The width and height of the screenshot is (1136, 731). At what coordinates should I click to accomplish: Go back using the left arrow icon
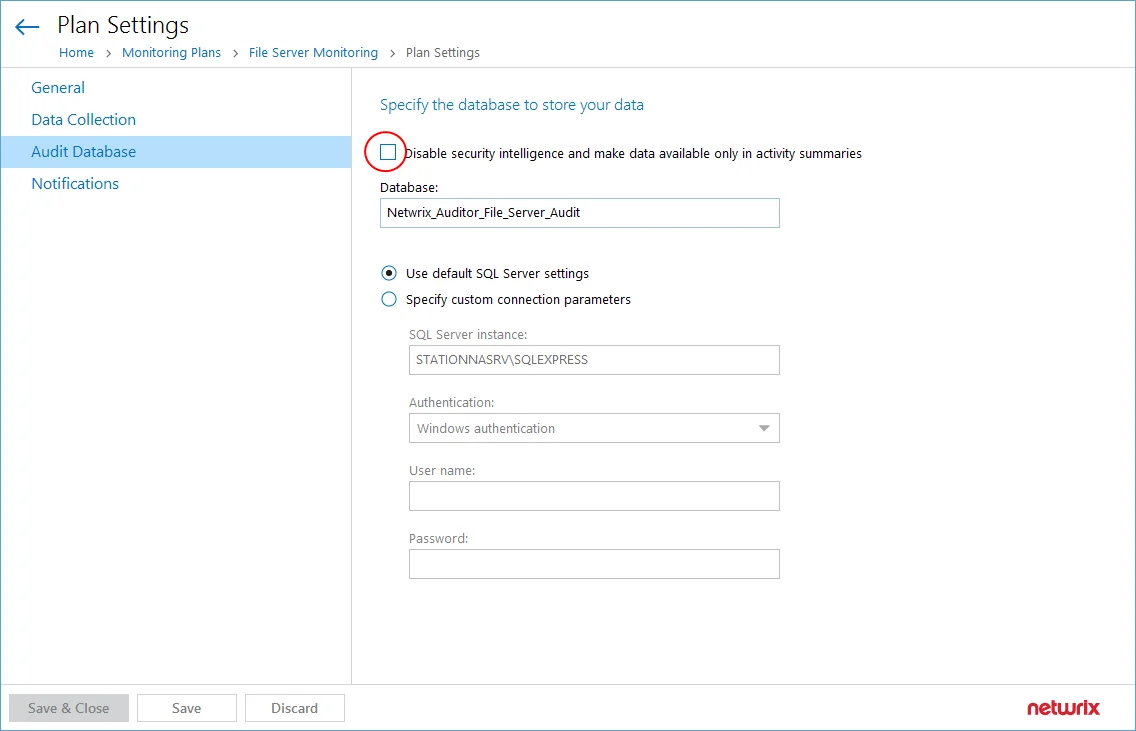27,28
